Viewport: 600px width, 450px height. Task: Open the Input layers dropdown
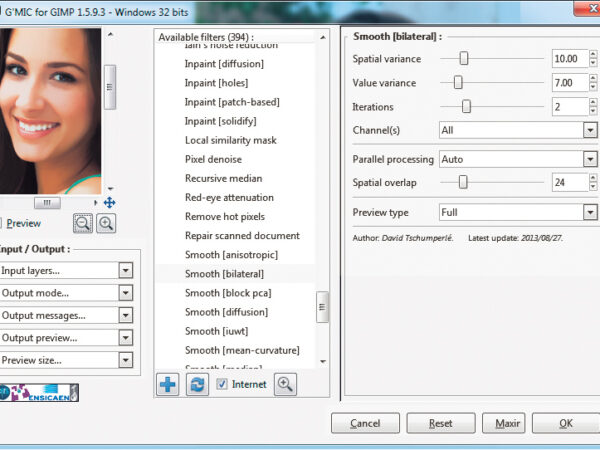coord(67,270)
